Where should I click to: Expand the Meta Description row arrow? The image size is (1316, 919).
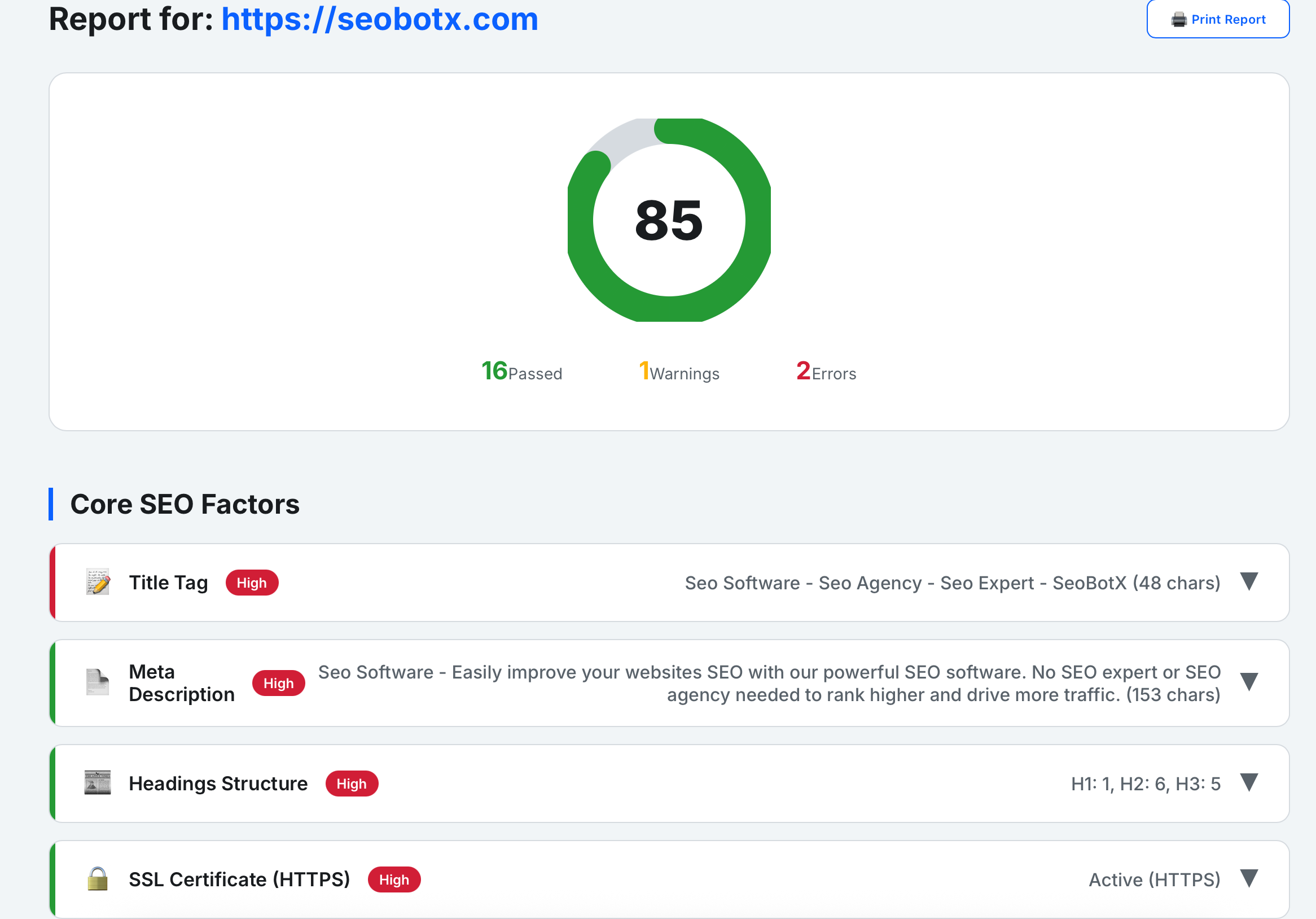(1249, 681)
